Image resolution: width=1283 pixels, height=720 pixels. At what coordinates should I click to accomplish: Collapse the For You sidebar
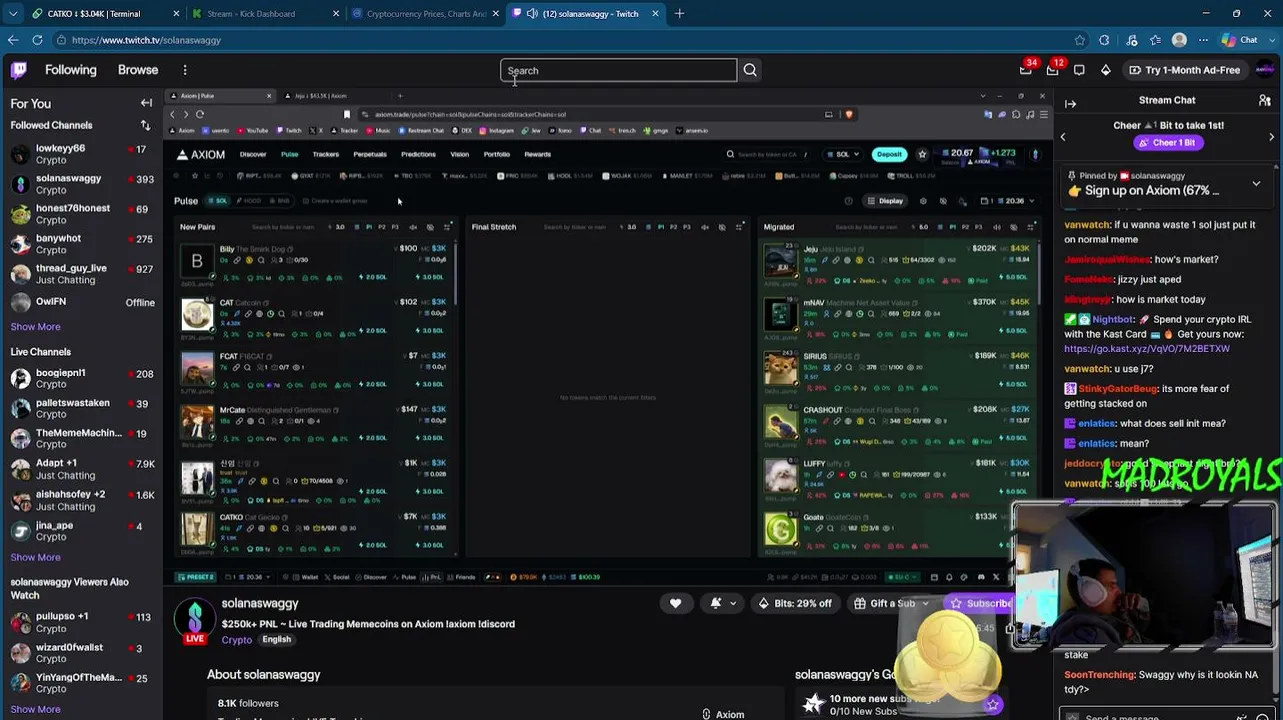point(146,103)
